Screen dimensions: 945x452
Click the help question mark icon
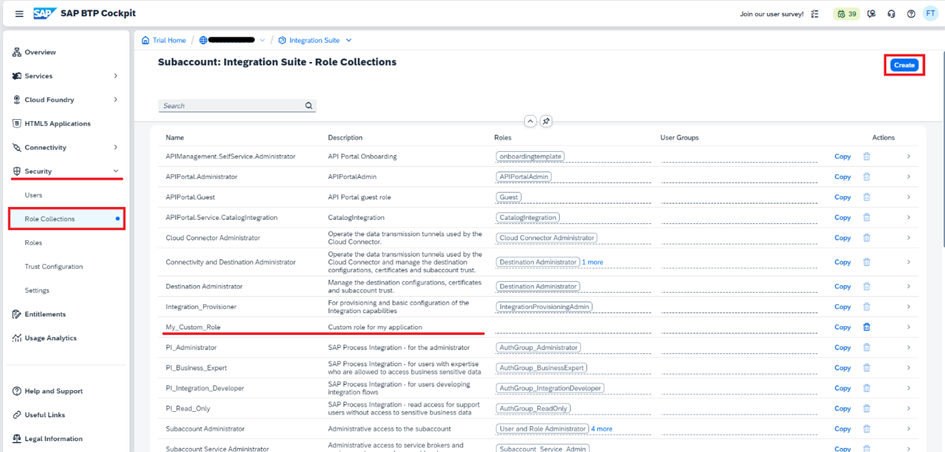tap(911, 14)
